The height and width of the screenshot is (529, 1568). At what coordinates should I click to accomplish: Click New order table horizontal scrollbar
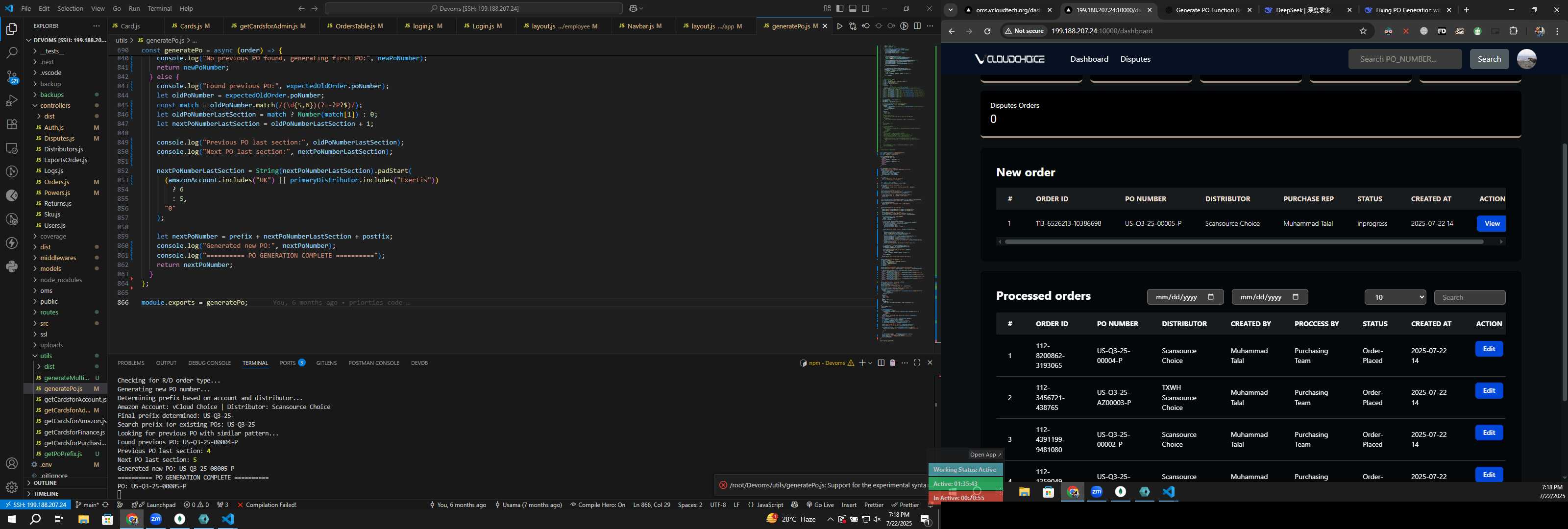pos(1244,241)
